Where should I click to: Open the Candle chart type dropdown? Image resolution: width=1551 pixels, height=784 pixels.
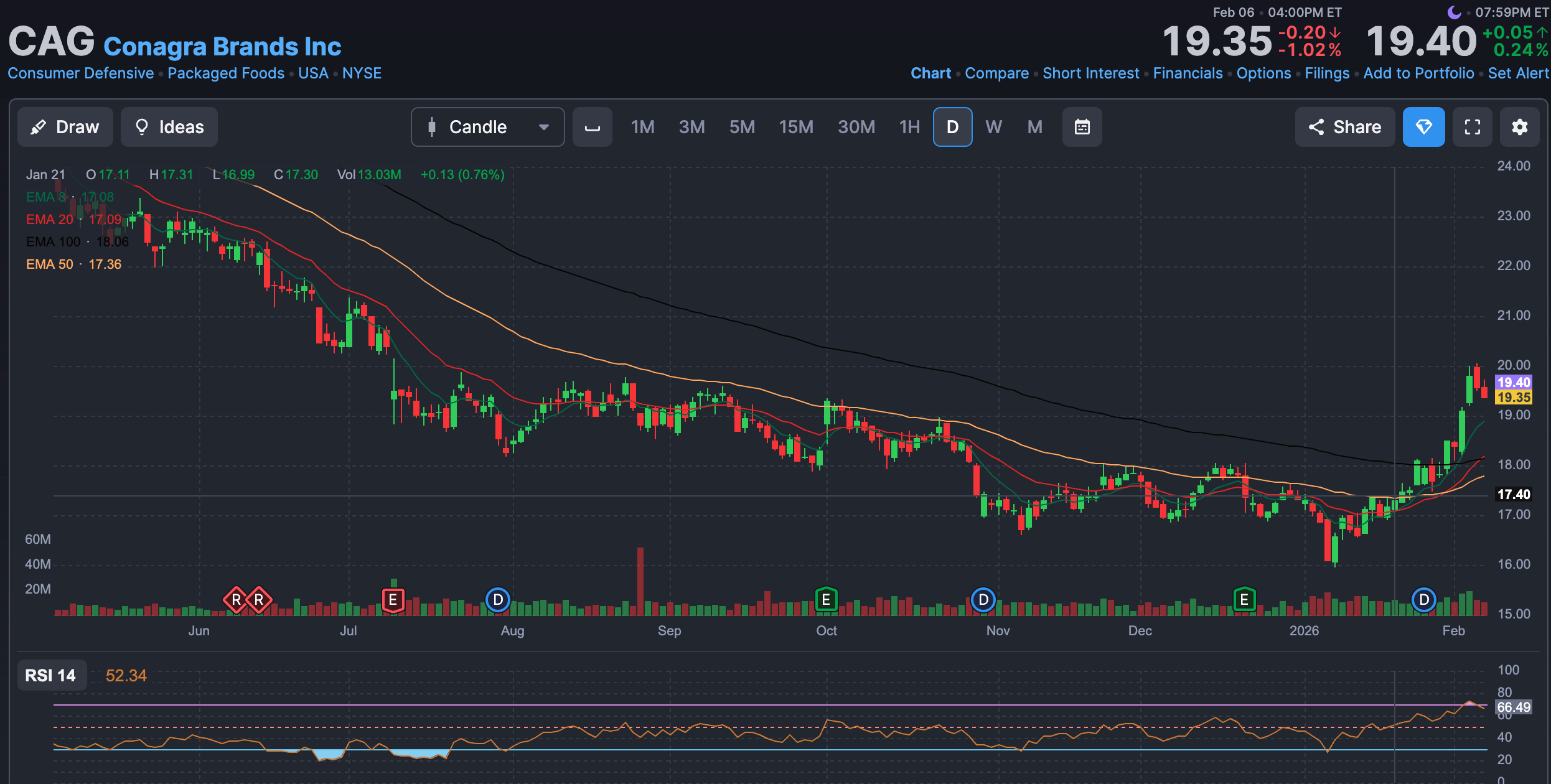487,127
